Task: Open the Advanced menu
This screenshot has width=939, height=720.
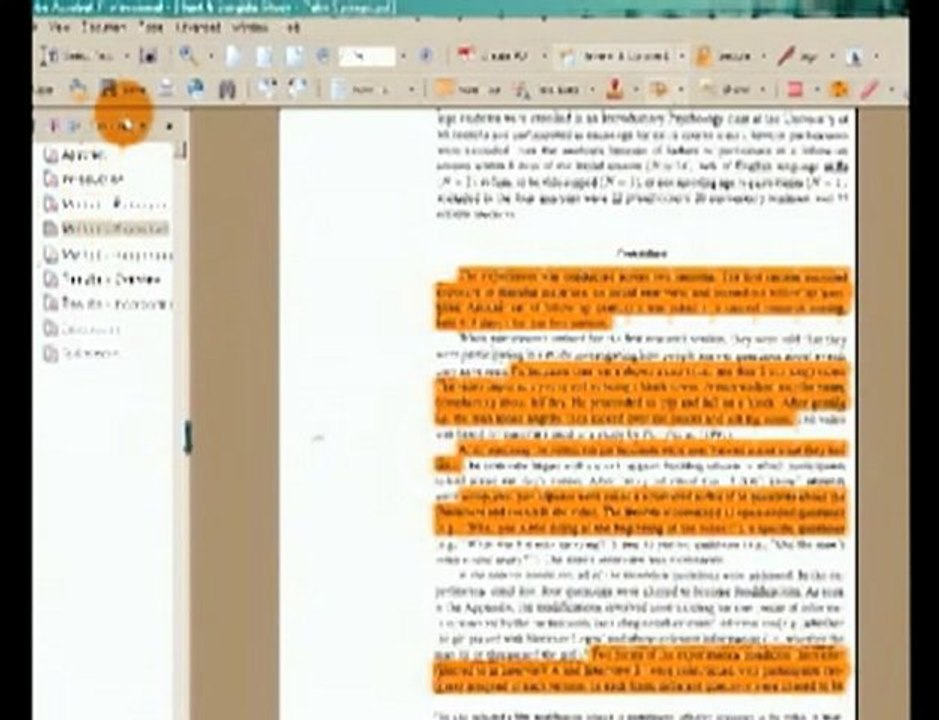Action: tap(198, 28)
